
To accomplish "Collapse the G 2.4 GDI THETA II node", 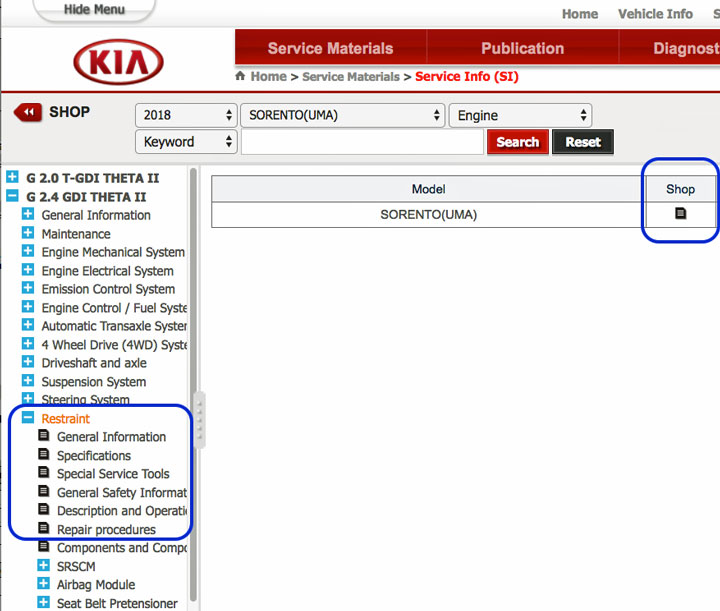I will tap(12, 196).
